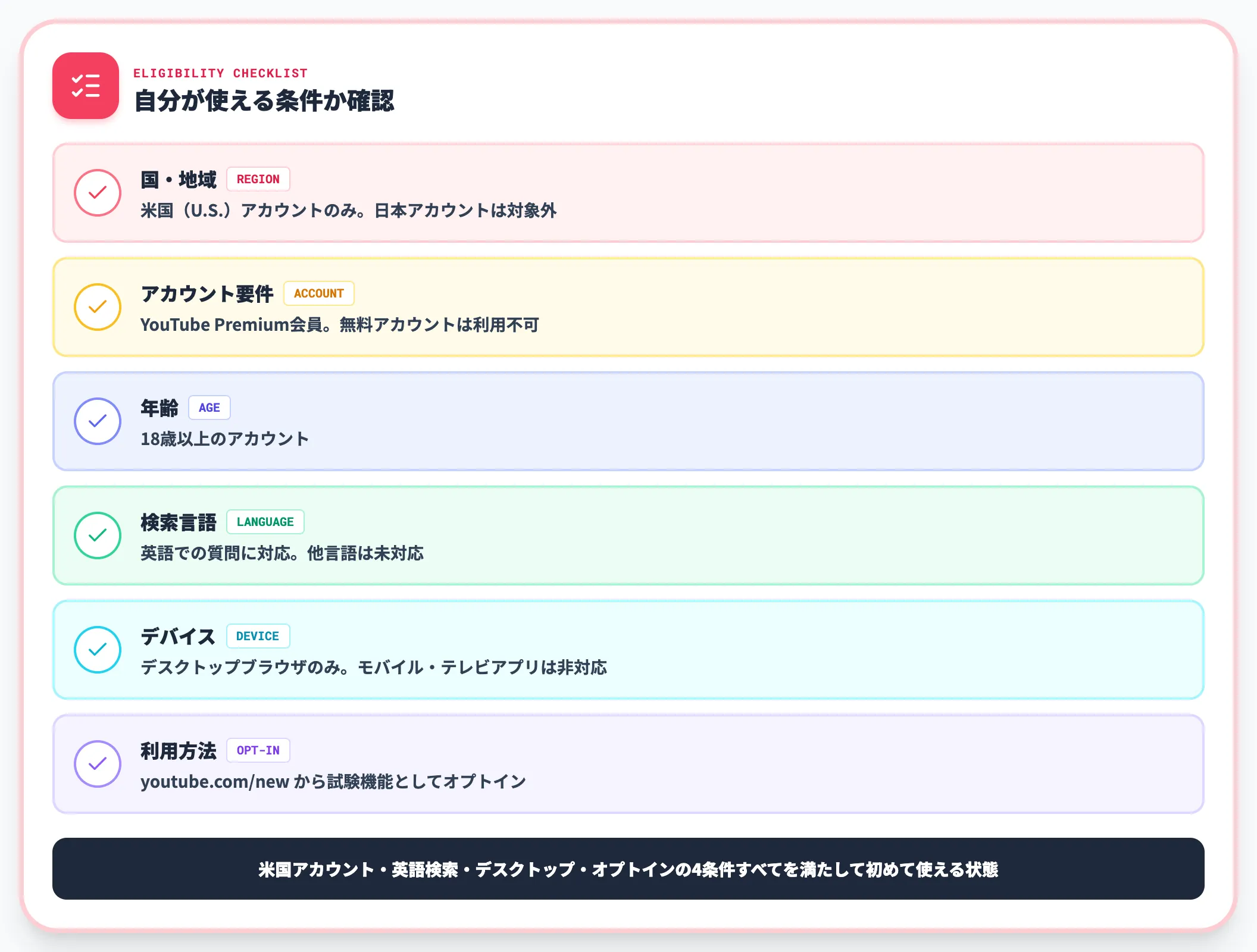This screenshot has height=952, width=1257.
Task: Click the デバイス title
Action: [178, 636]
